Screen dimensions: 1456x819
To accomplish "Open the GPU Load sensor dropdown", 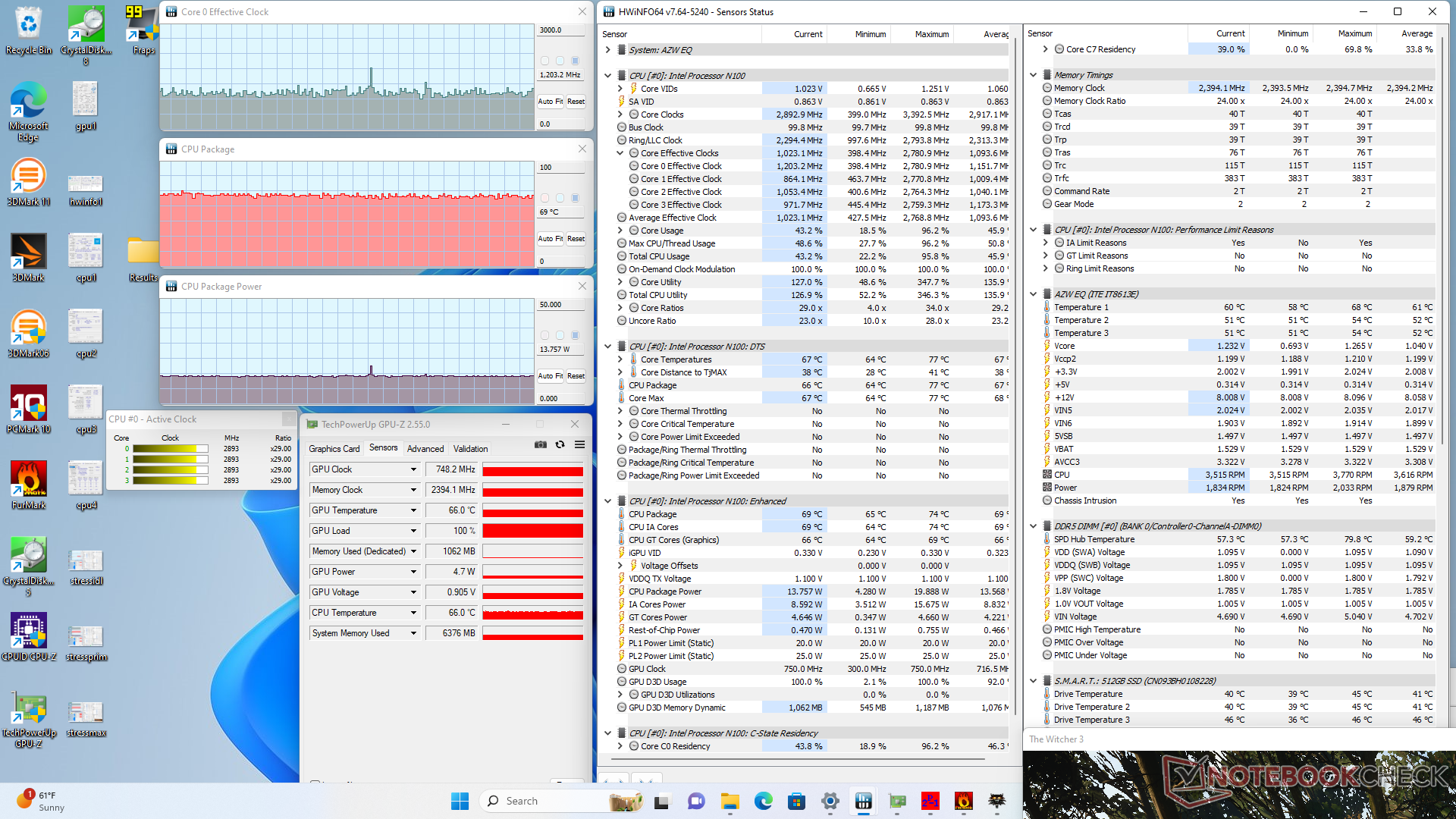I will click(x=413, y=531).
